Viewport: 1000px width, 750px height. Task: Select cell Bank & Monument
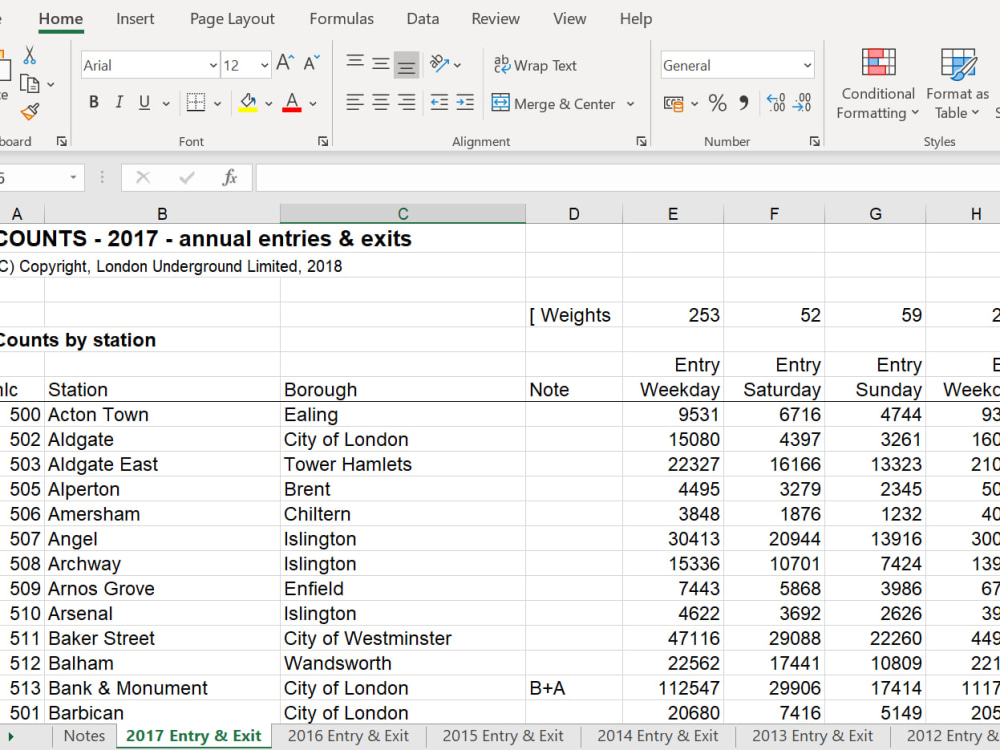click(162, 688)
